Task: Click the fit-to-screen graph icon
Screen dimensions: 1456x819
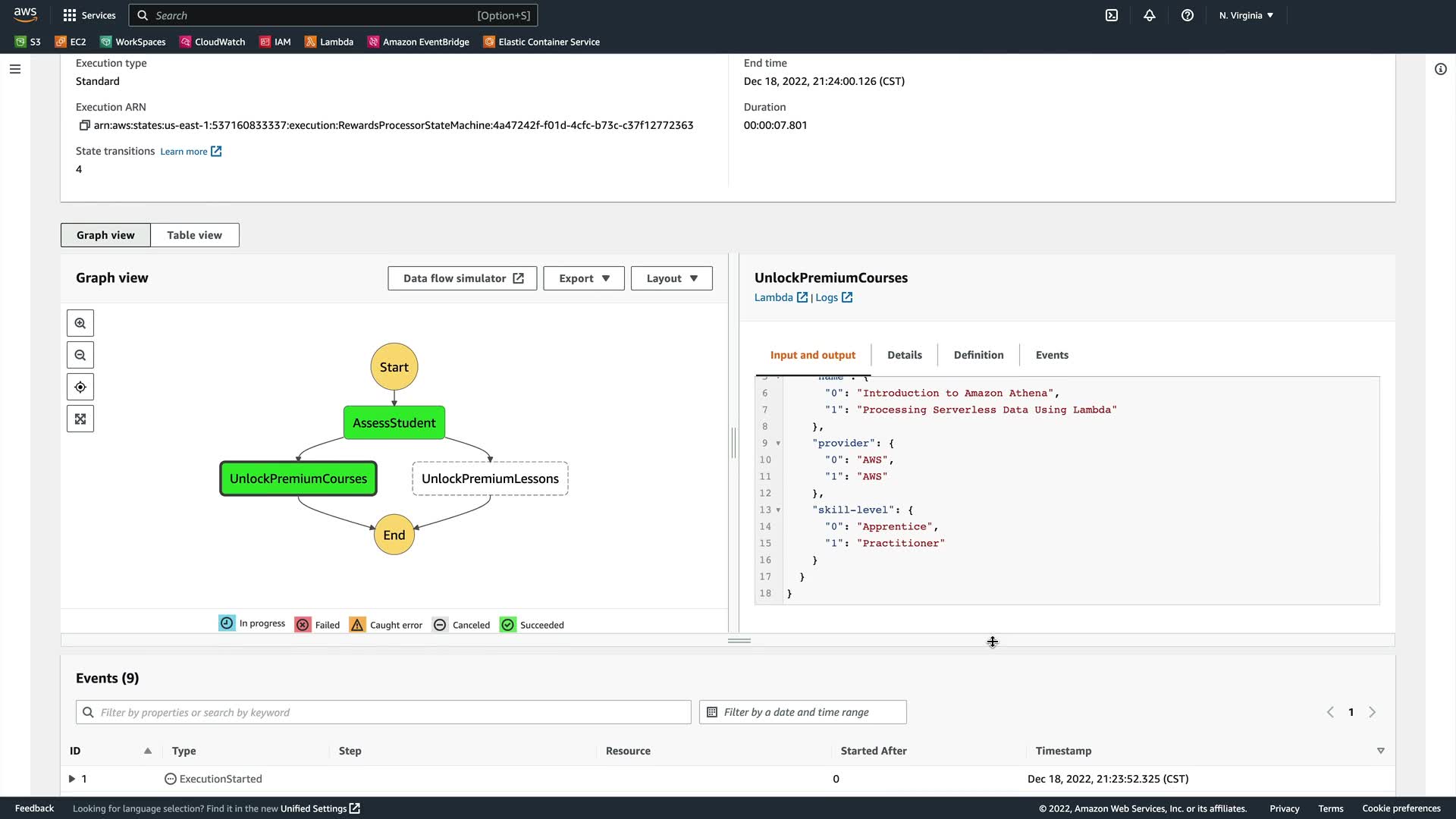Action: (80, 419)
